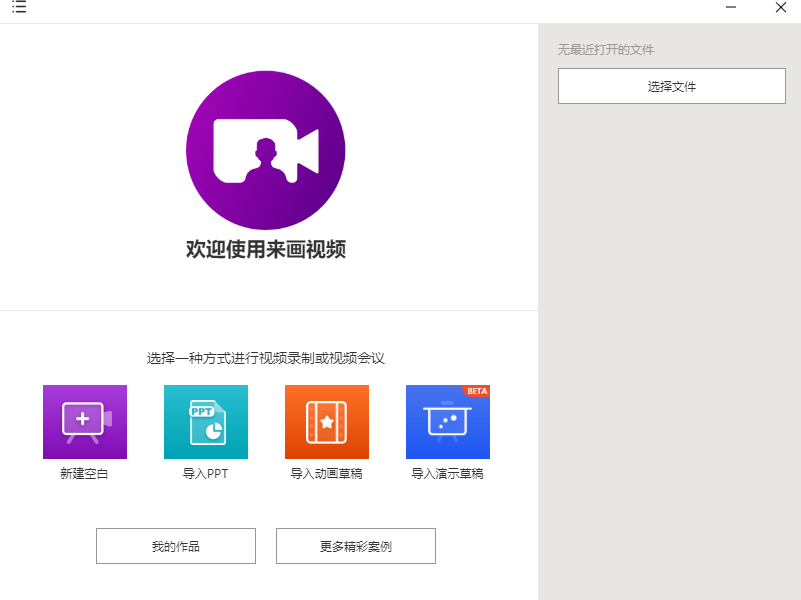Click the 无最近打开的文件 label
Screen dimensions: 801x600
click(x=606, y=49)
